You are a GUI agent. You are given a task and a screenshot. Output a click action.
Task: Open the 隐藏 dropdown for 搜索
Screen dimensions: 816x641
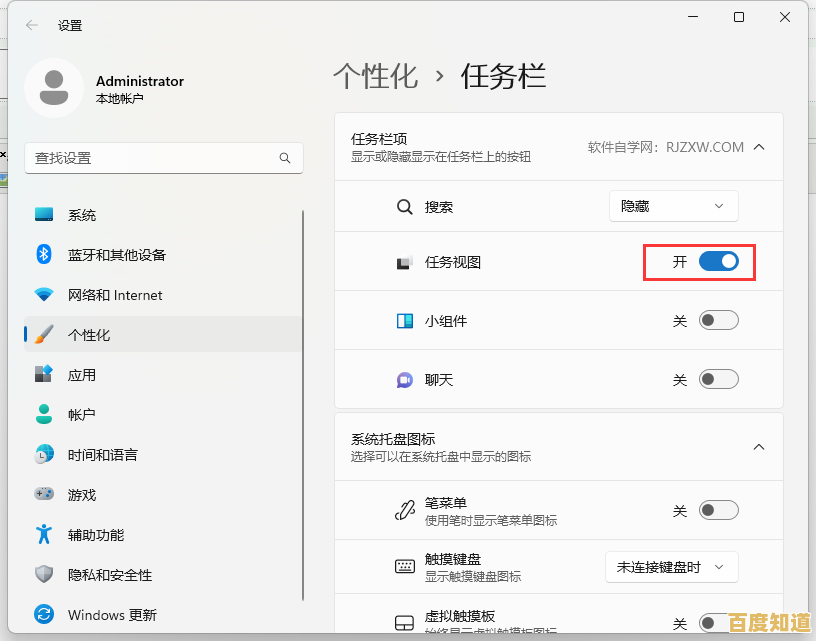[673, 206]
